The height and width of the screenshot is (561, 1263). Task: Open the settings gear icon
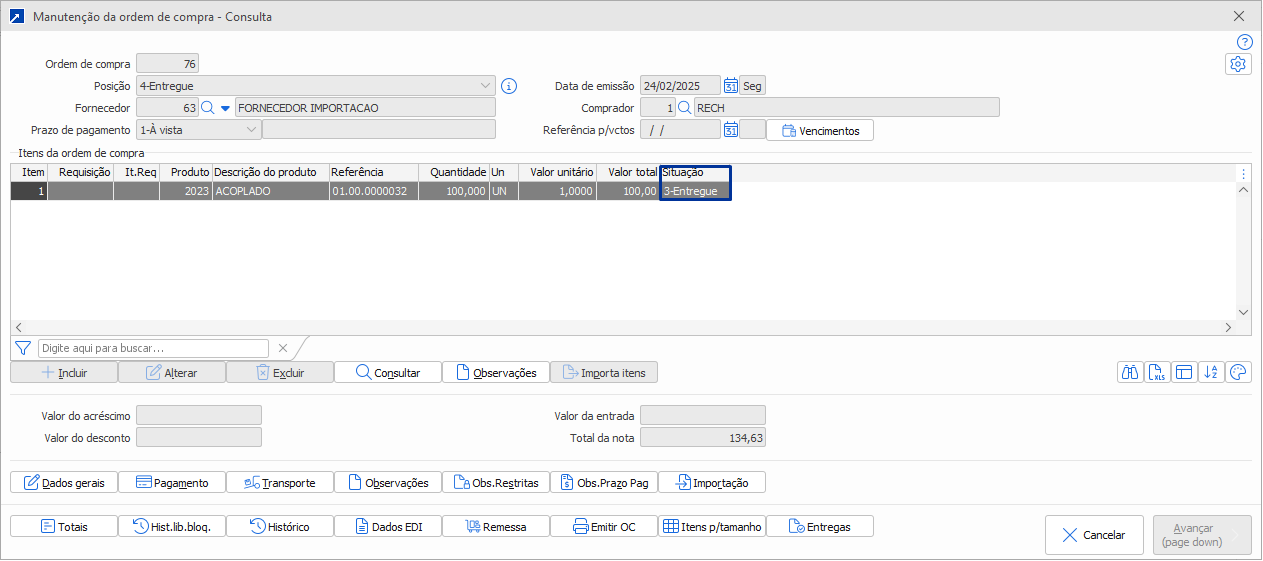(x=1238, y=64)
